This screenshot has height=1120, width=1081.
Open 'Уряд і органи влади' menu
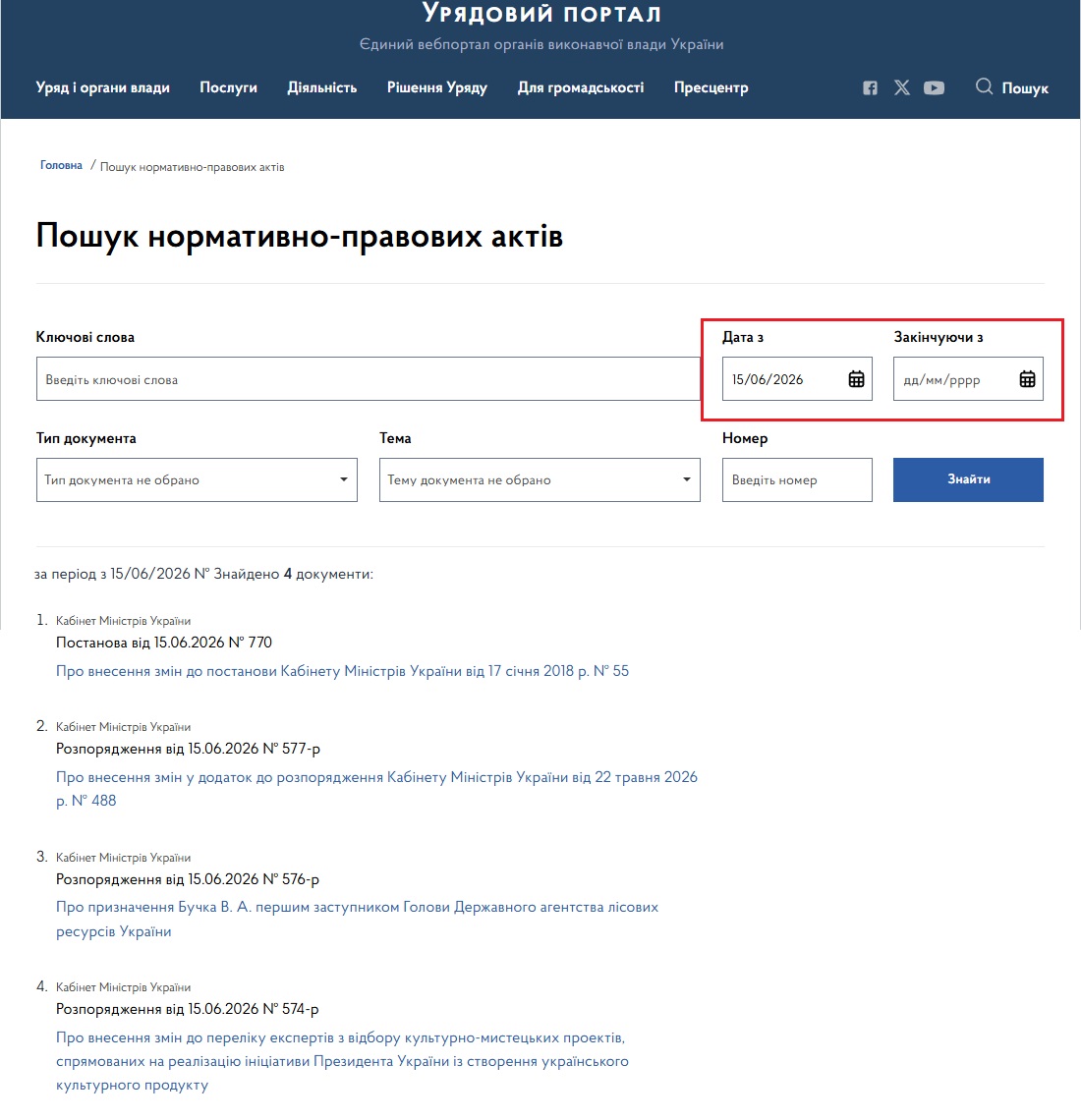point(103,87)
